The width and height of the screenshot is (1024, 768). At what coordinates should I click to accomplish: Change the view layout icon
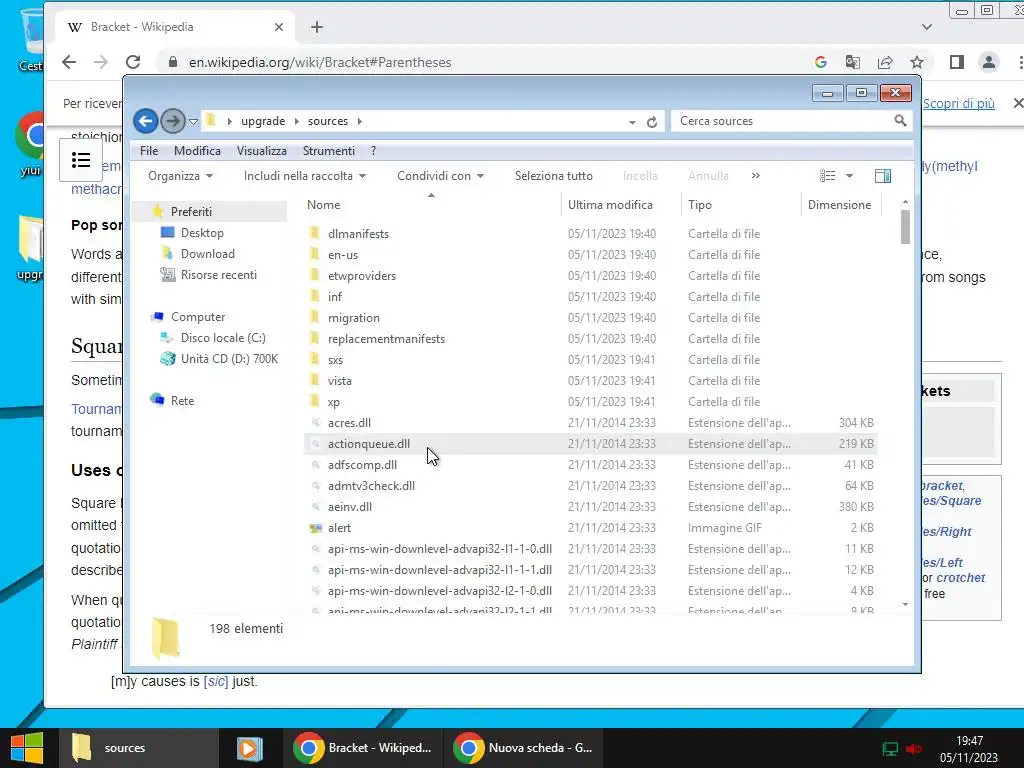coord(827,176)
